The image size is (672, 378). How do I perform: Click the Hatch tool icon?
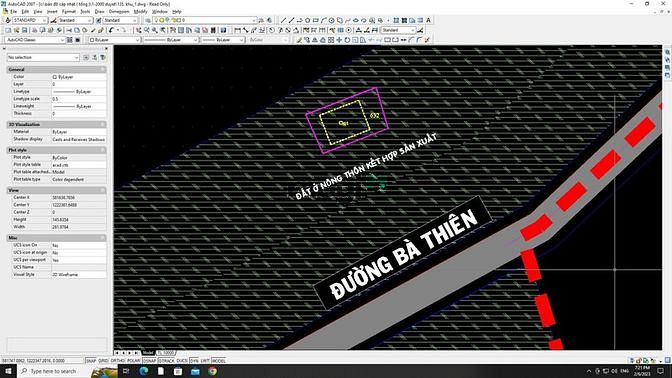396,20
